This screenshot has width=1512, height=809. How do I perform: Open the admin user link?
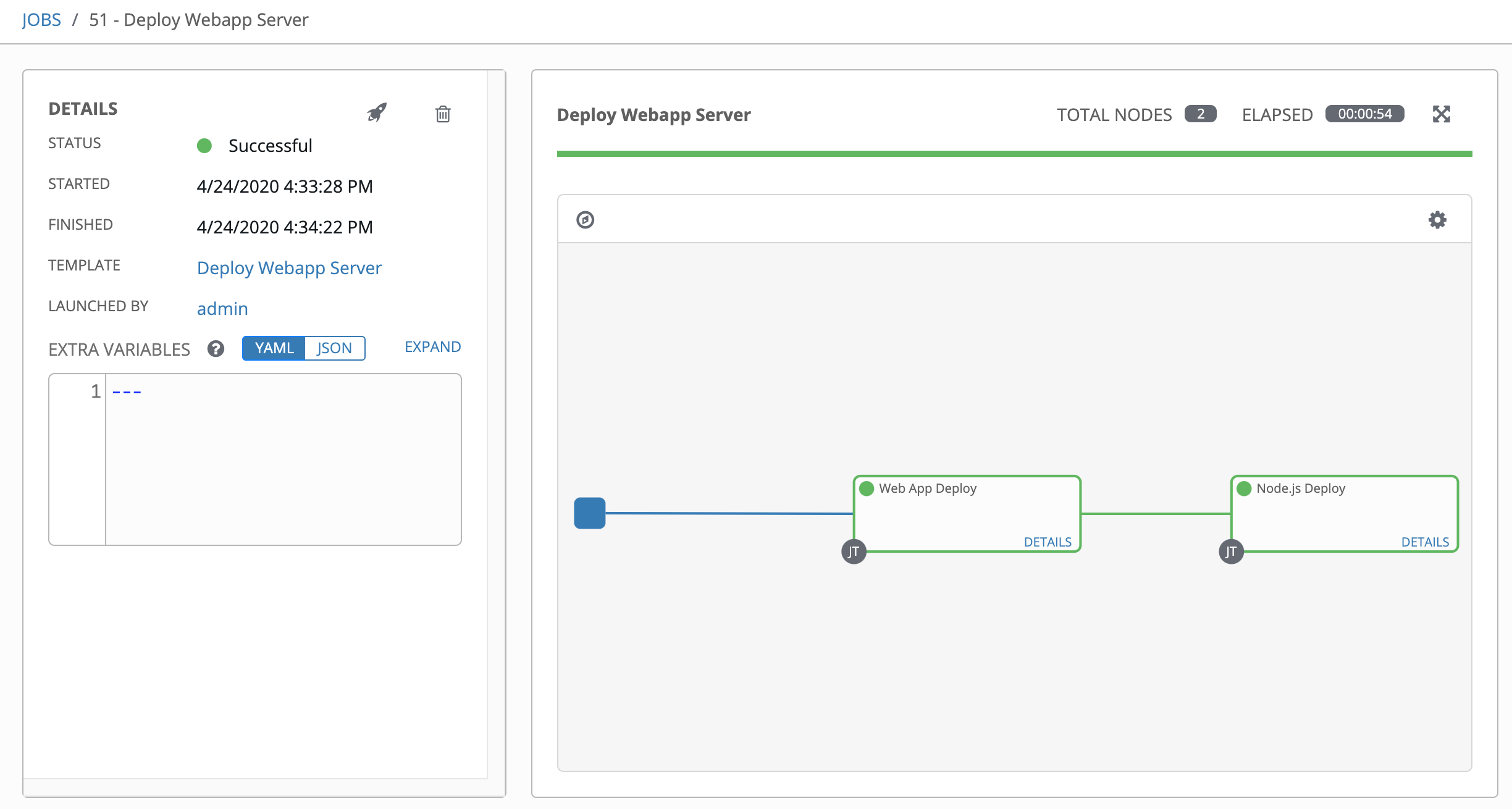(222, 309)
